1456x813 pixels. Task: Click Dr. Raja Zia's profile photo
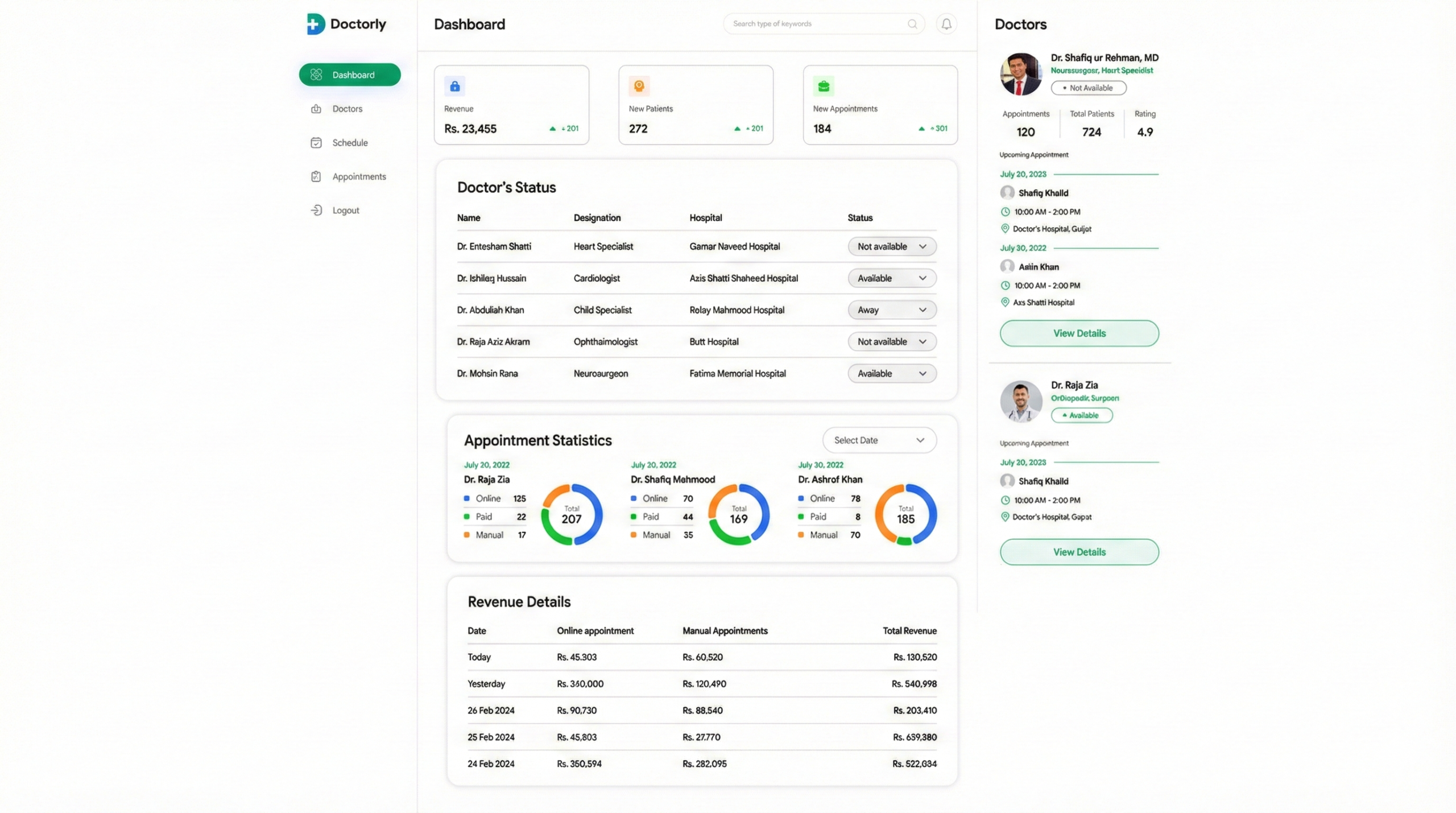[1021, 401]
